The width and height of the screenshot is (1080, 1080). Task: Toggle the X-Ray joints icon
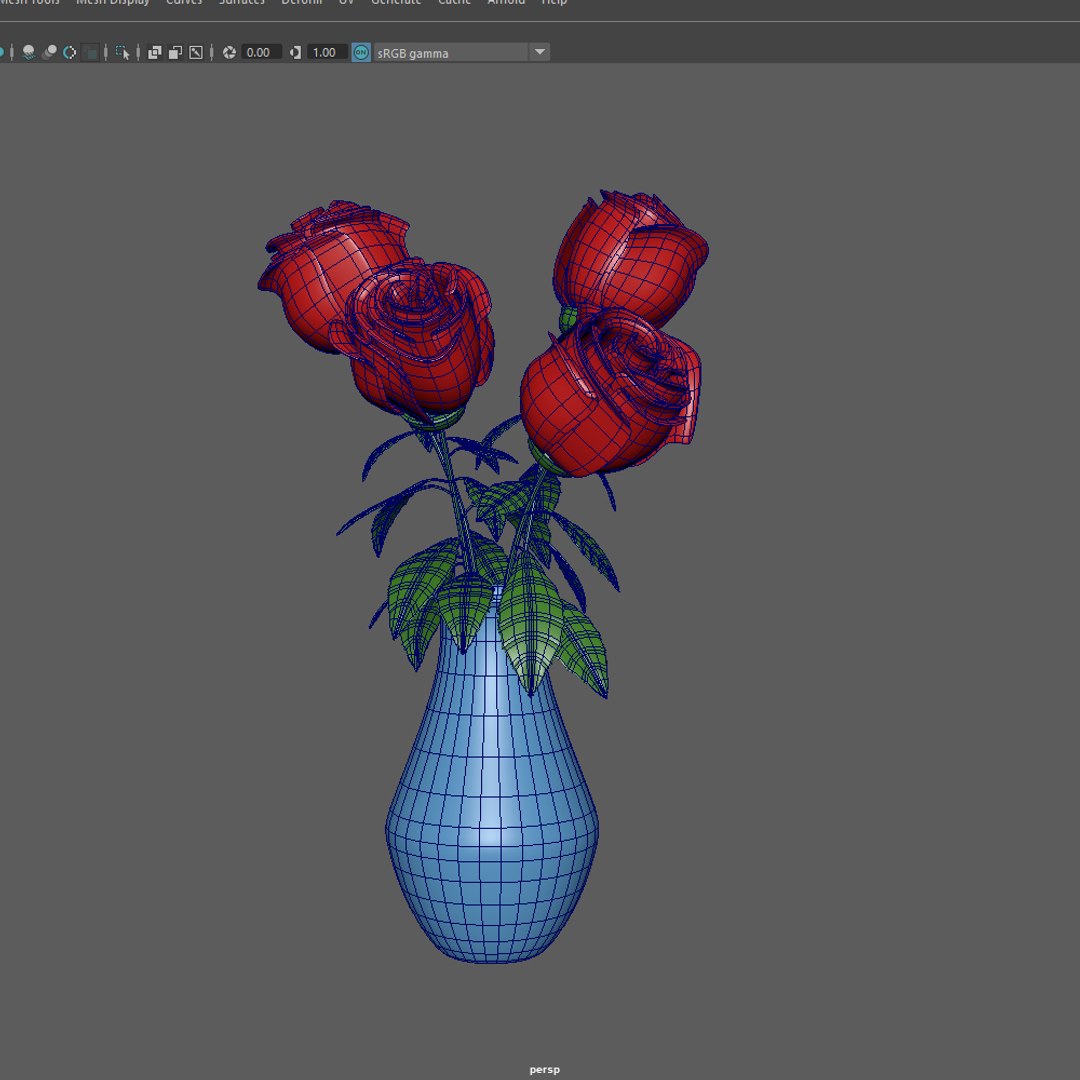point(196,52)
